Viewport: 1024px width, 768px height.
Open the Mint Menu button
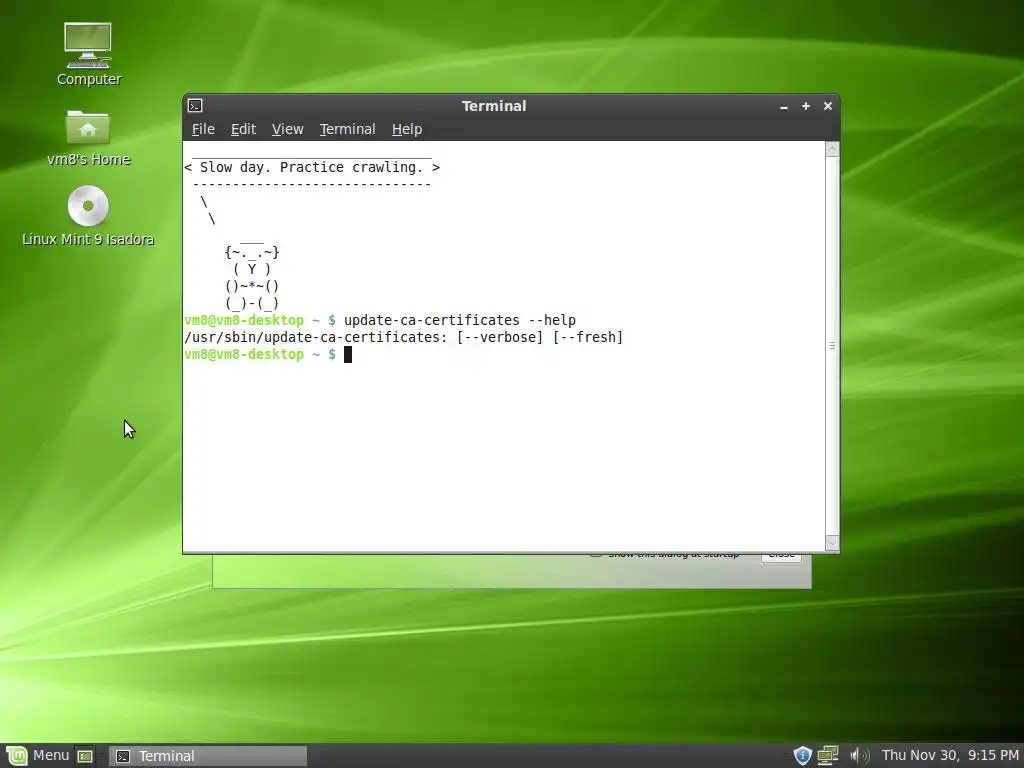pyautogui.click(x=36, y=756)
